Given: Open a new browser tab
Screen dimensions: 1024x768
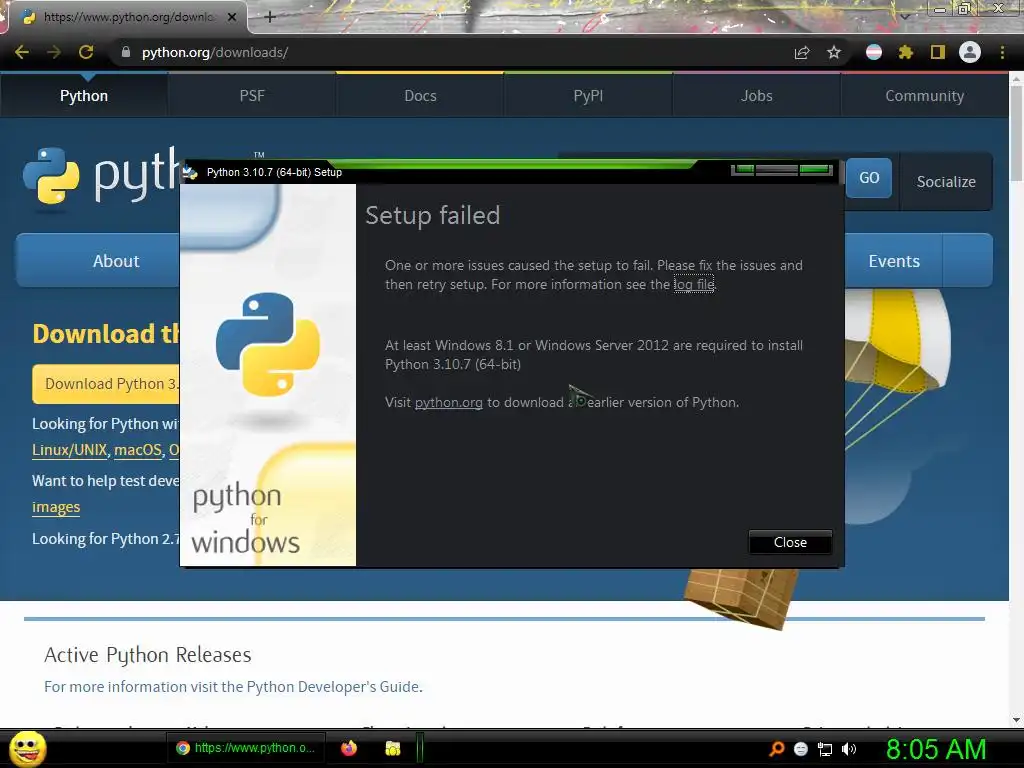Looking at the screenshot, I should pos(270,17).
